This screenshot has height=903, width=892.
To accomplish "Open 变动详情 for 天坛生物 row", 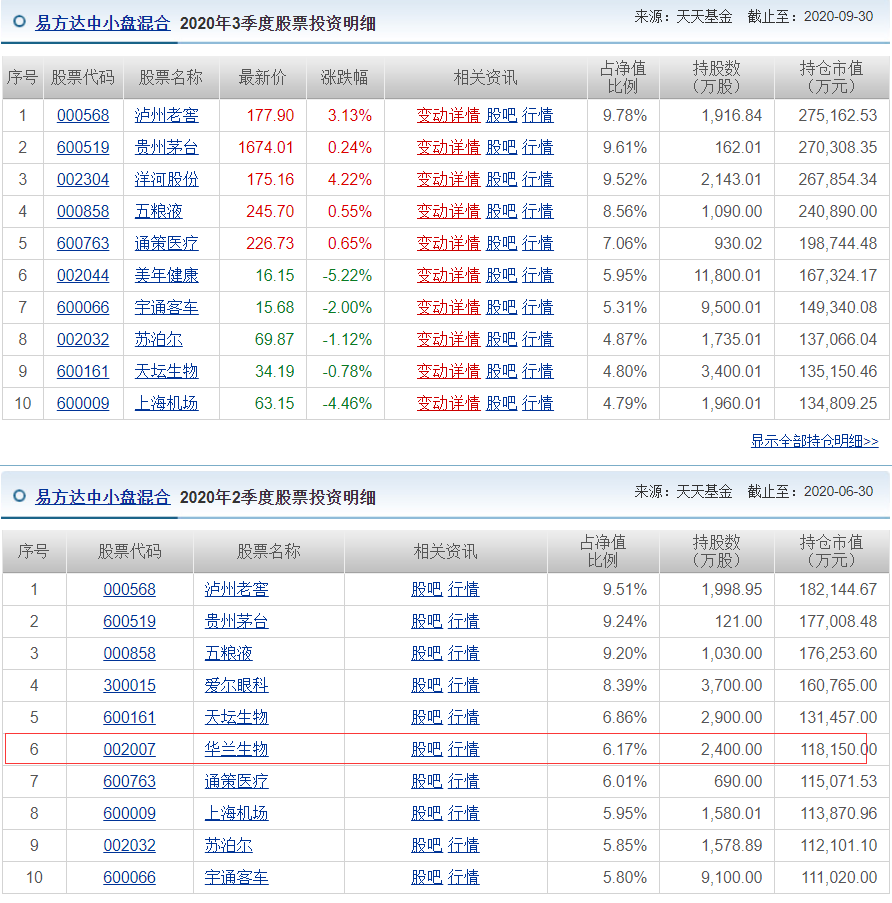I will tap(448, 371).
